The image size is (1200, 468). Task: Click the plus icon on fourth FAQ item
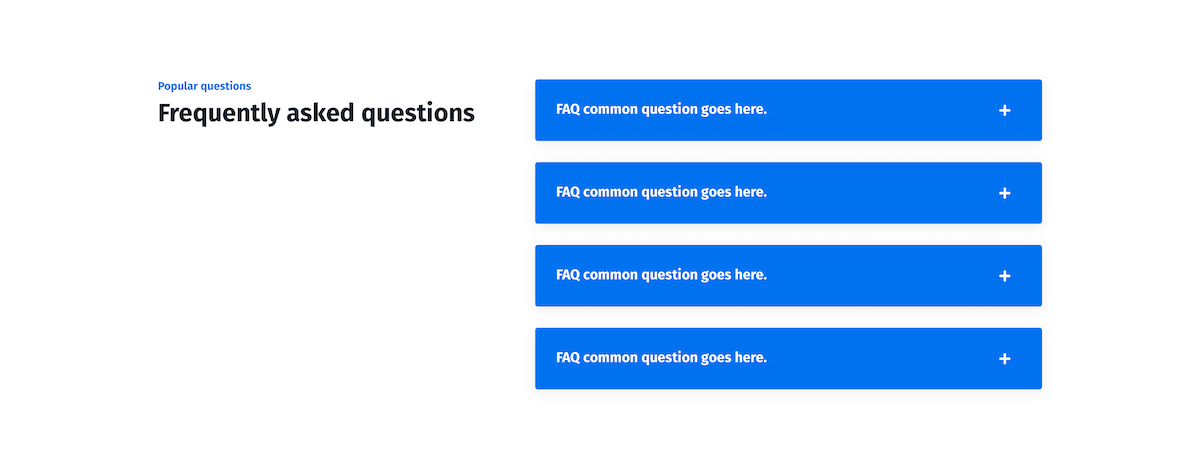pyautogui.click(x=1005, y=359)
